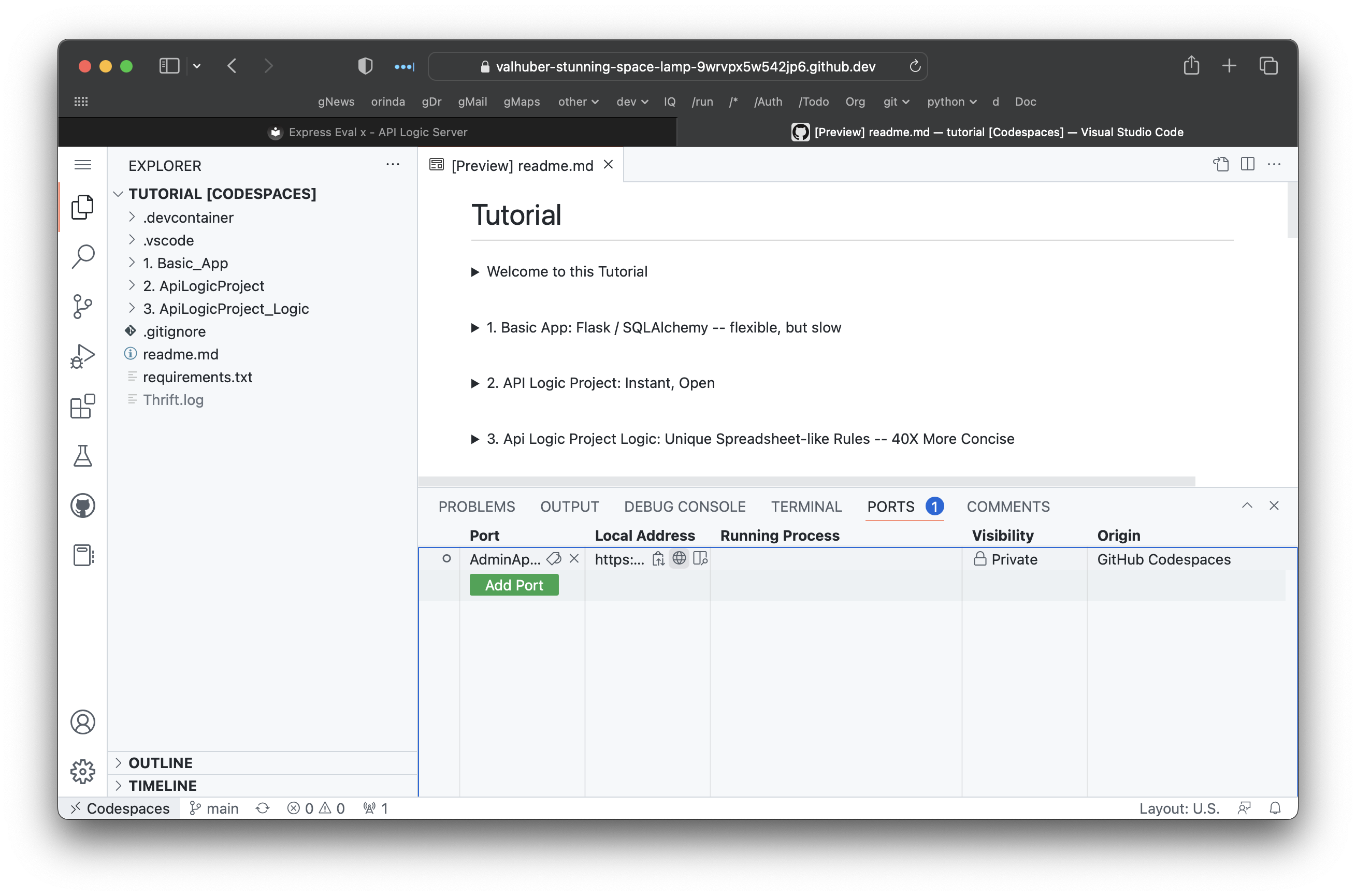Click the open browser icon for AdminApp port

pyautogui.click(x=679, y=559)
